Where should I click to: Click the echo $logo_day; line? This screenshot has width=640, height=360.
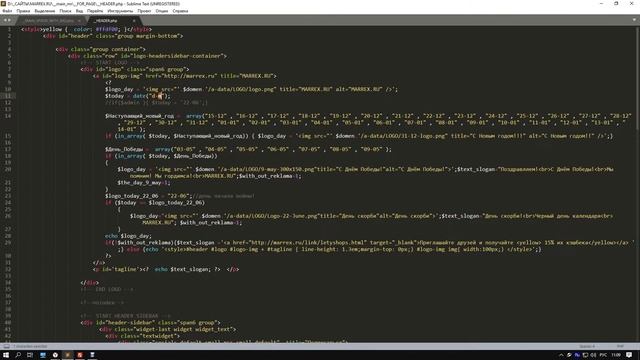pos(128,236)
